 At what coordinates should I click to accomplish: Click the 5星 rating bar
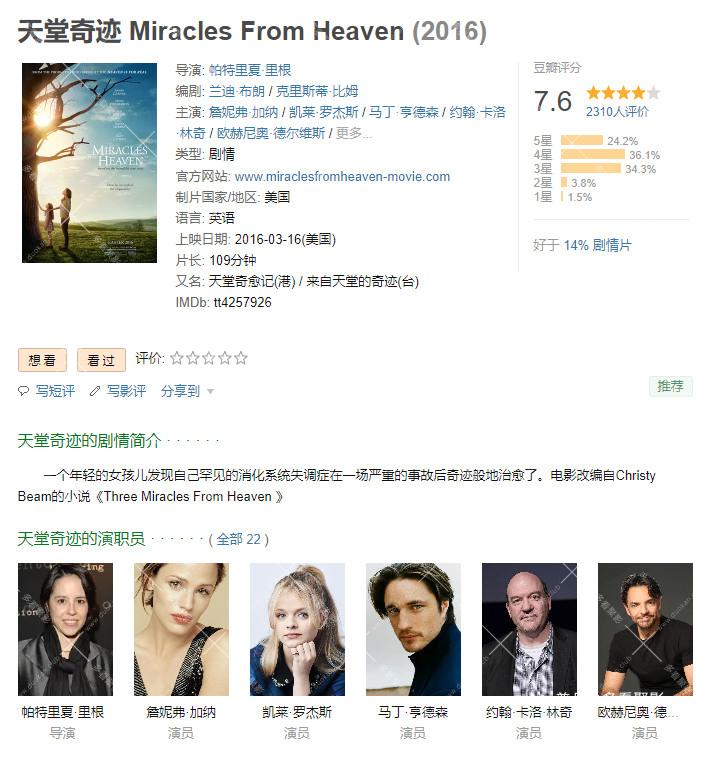pos(582,140)
